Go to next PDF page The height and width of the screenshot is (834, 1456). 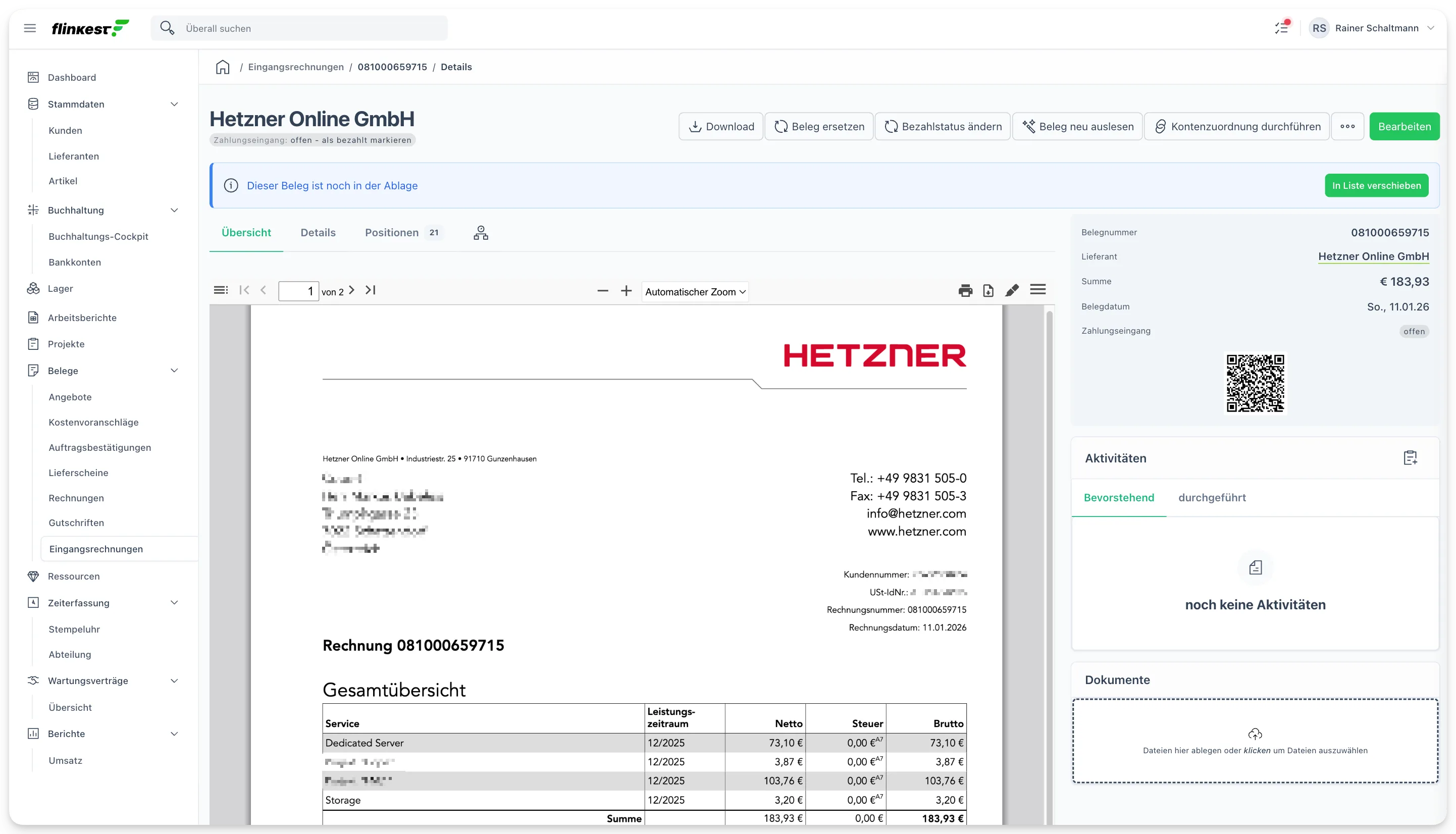tap(352, 290)
